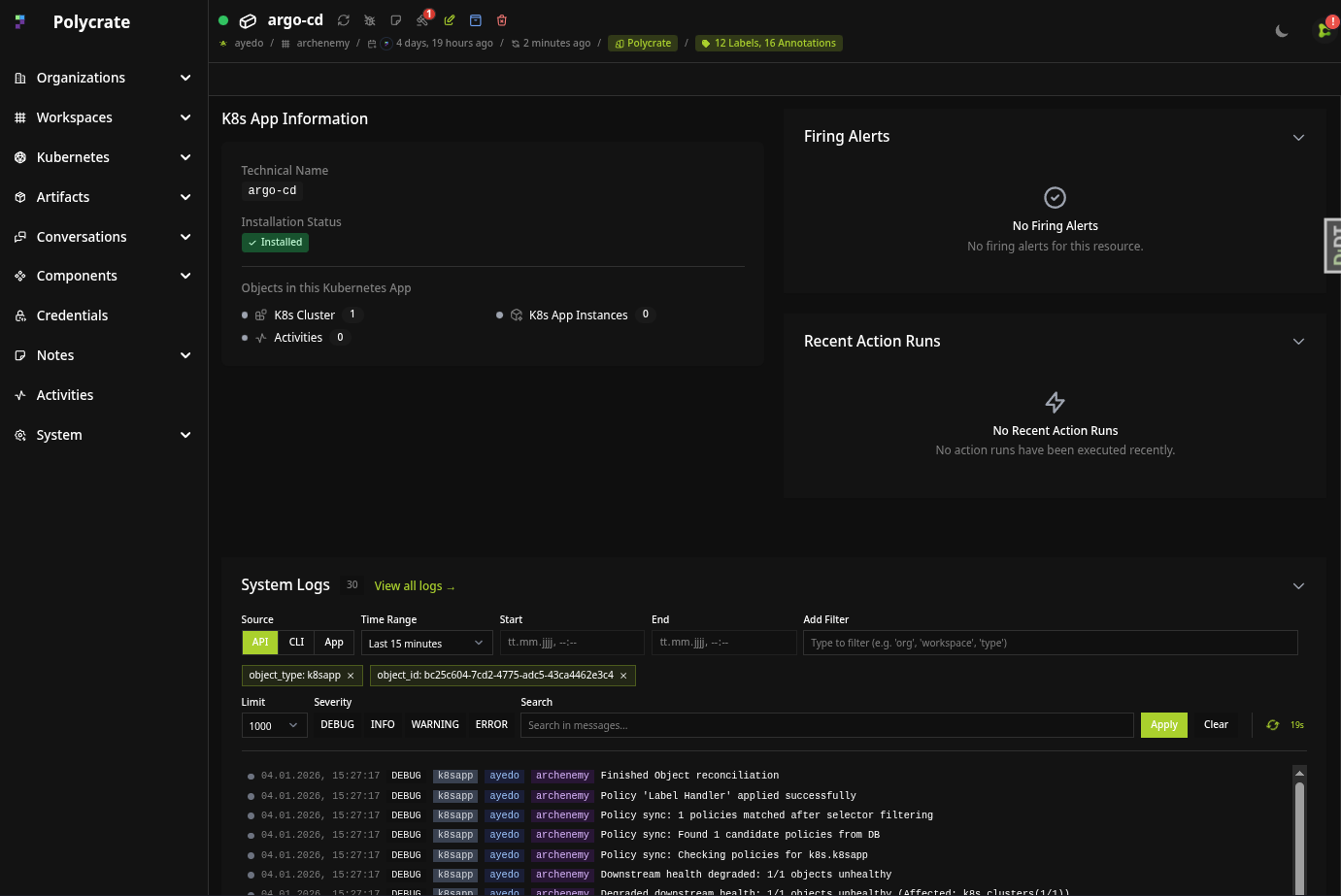Open the gavel icon with red badge

[x=422, y=20]
